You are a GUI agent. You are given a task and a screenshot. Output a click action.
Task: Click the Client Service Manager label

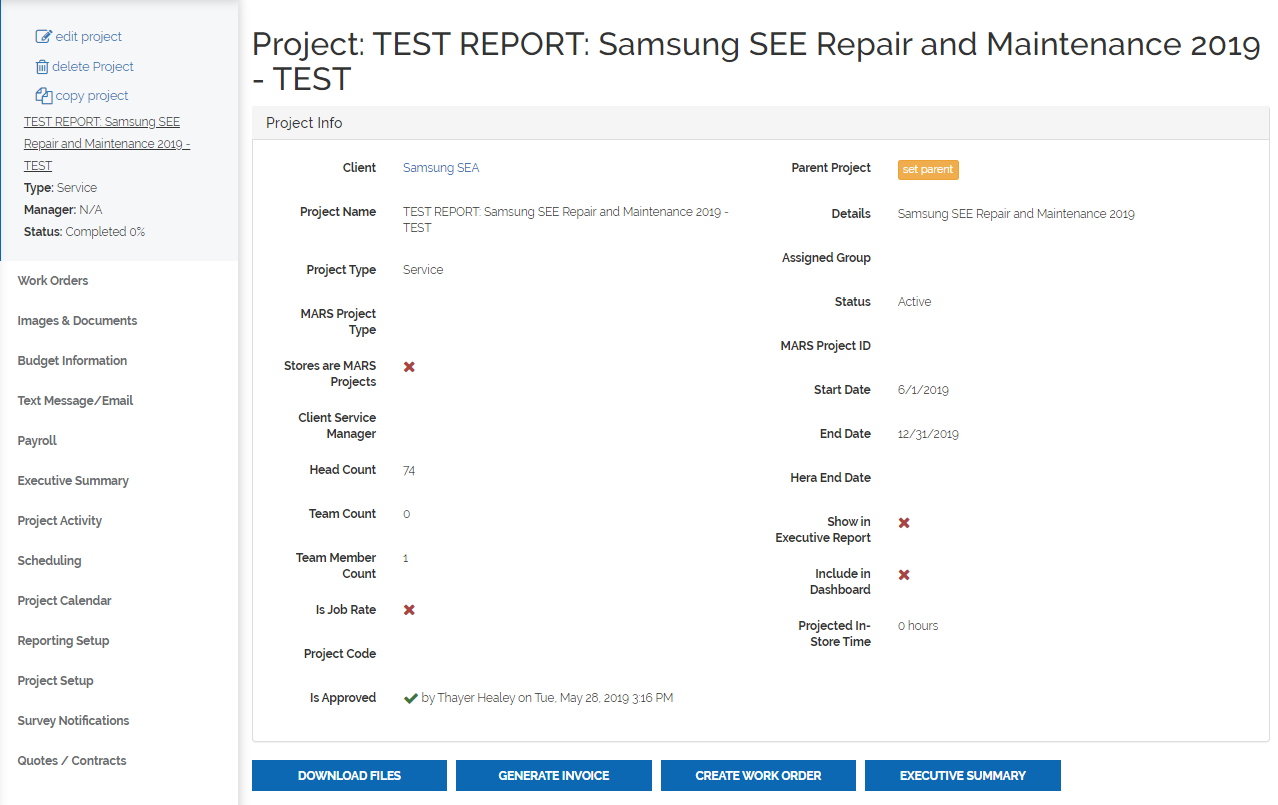coord(337,426)
